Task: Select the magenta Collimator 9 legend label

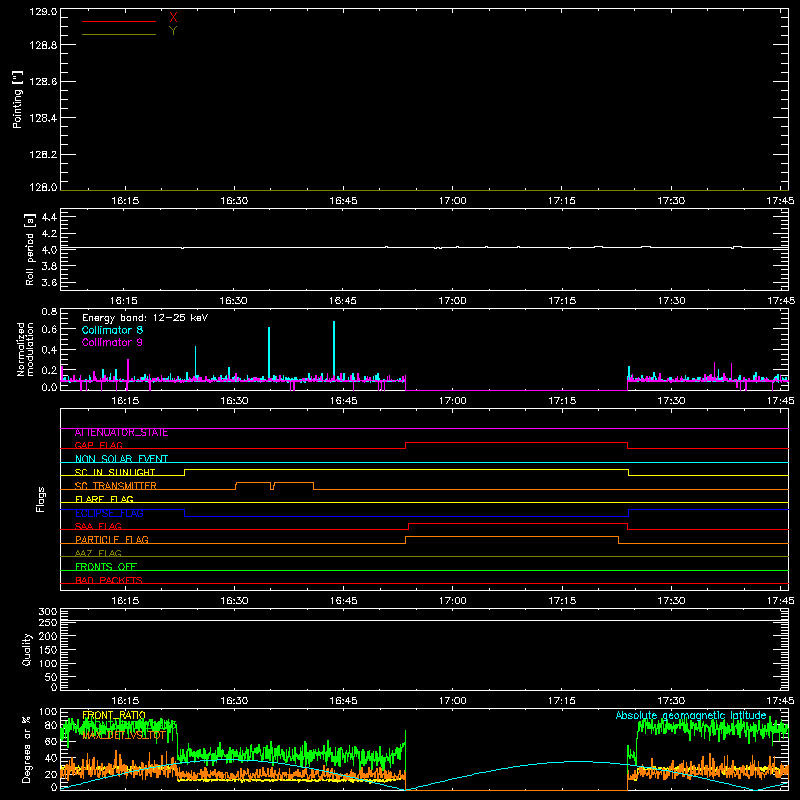Action: pyautogui.click(x=112, y=342)
